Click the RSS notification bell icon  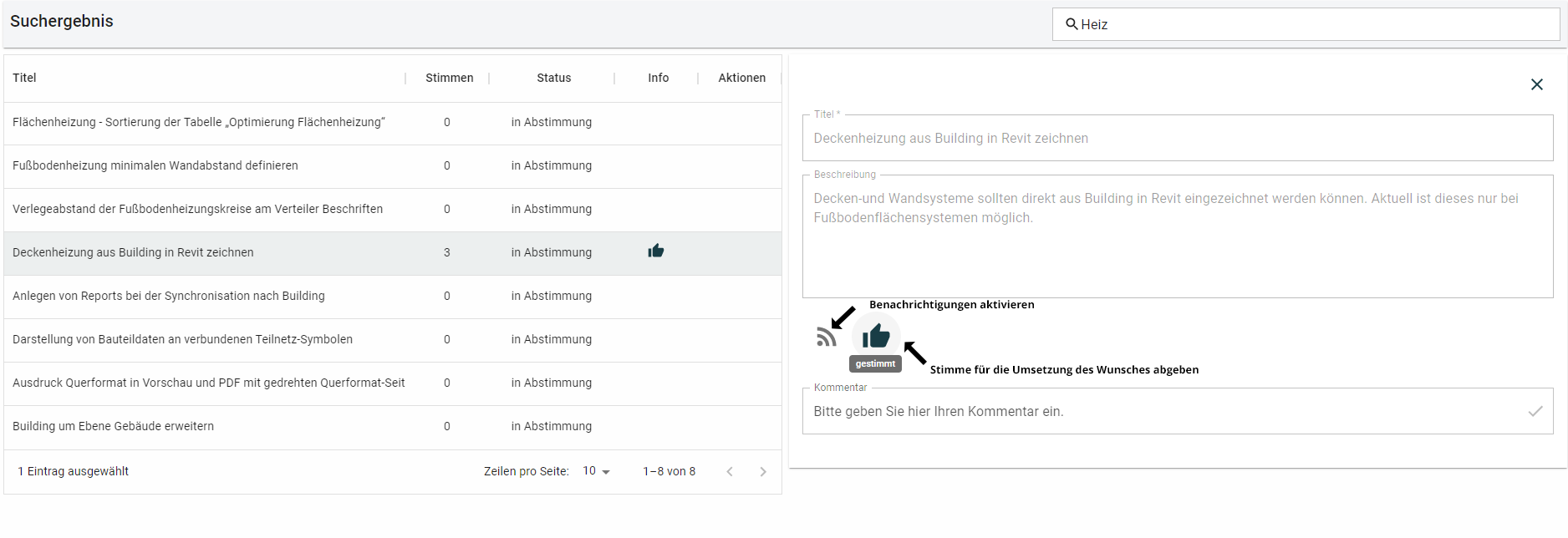(x=826, y=337)
